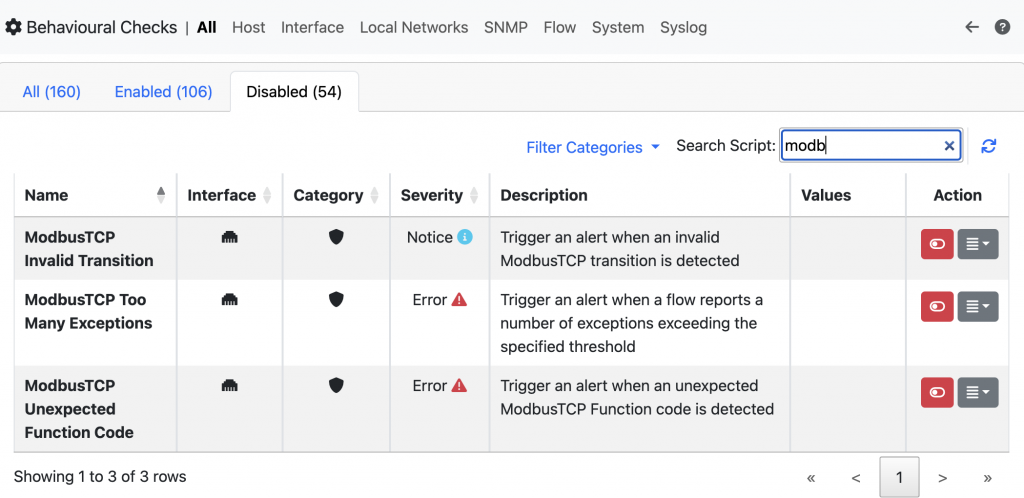1024x498 pixels.
Task: Expand the action dropdown for Too Many Exceptions
Action: (x=978, y=306)
